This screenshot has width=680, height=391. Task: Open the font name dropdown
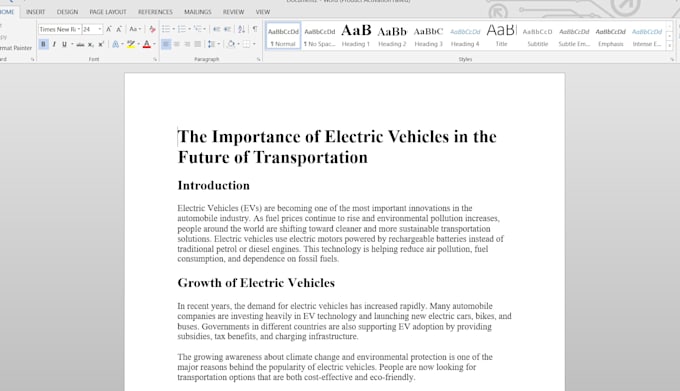(78, 29)
